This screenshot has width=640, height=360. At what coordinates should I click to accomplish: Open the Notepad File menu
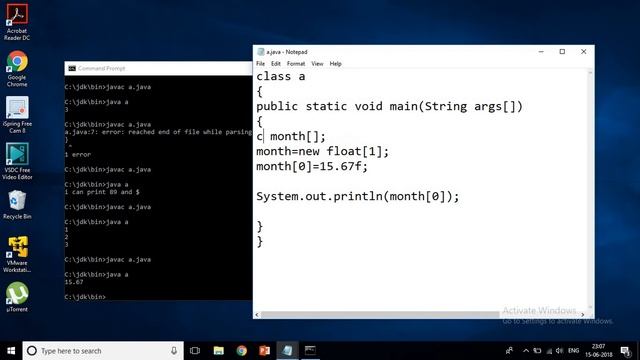coord(260,64)
